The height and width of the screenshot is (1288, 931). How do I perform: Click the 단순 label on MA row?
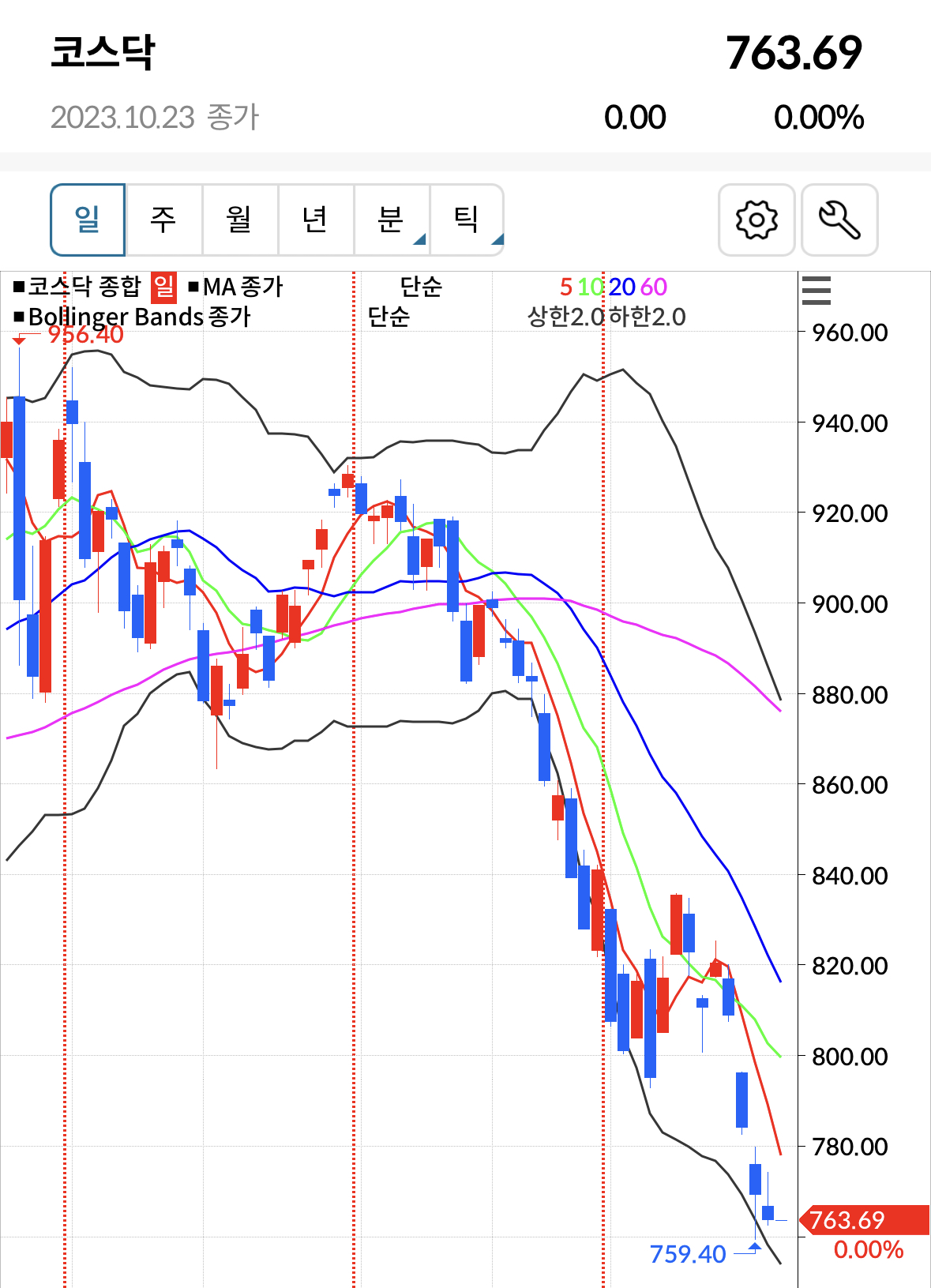coord(421,287)
